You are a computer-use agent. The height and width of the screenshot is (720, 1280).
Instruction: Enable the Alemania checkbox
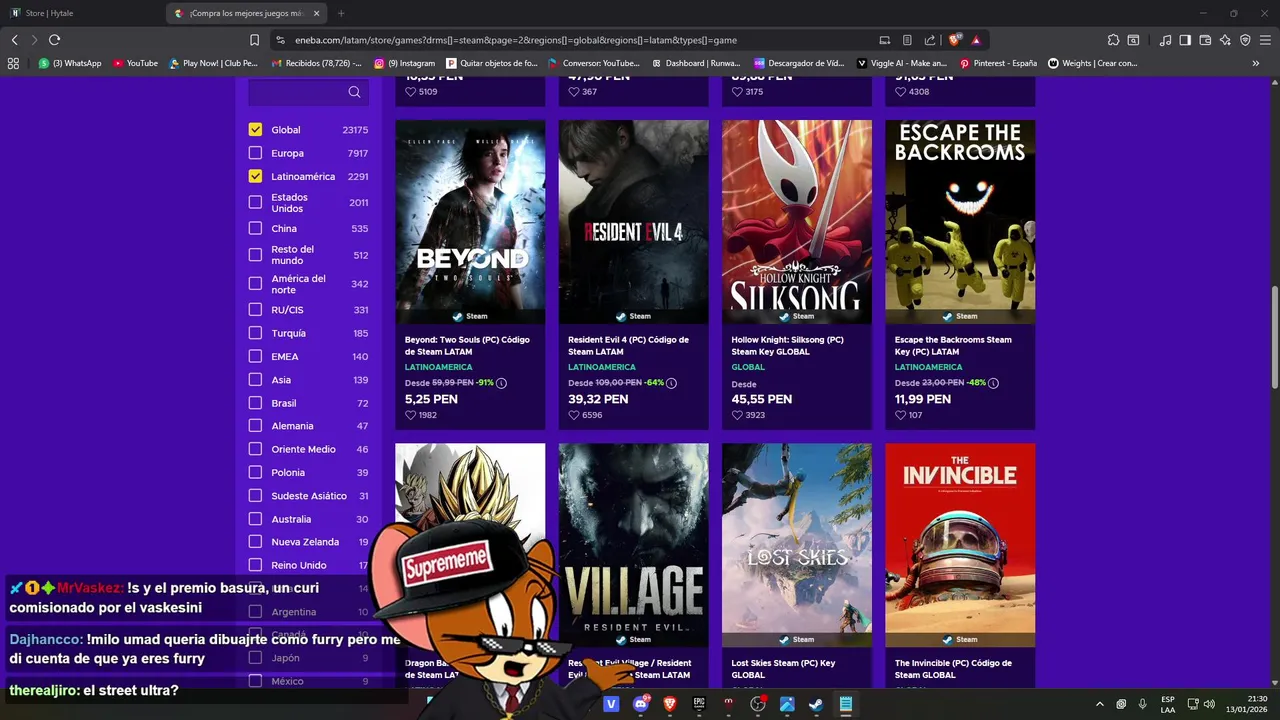pos(255,426)
